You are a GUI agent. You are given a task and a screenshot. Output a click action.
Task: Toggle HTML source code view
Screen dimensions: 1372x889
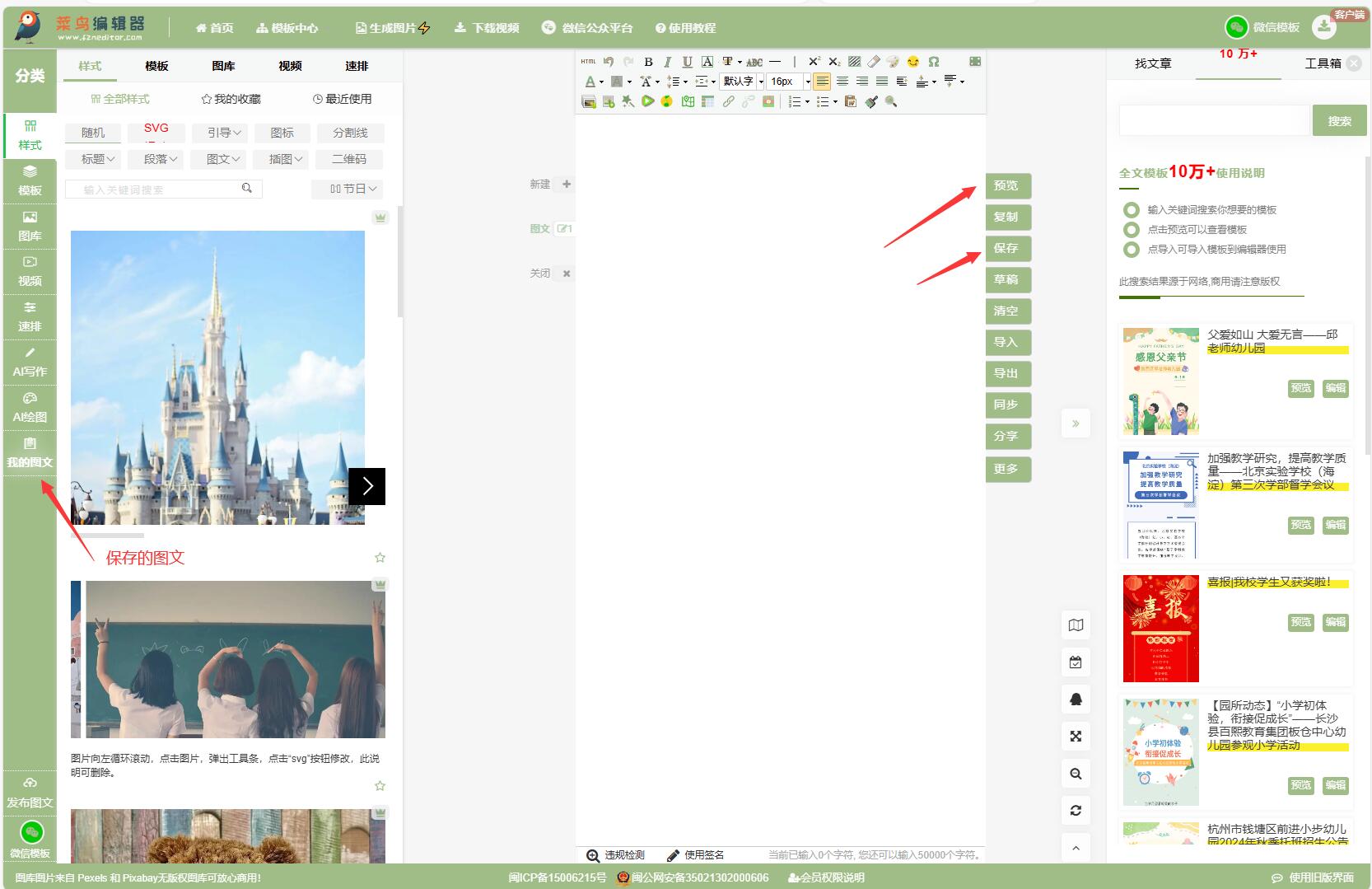pos(588,62)
